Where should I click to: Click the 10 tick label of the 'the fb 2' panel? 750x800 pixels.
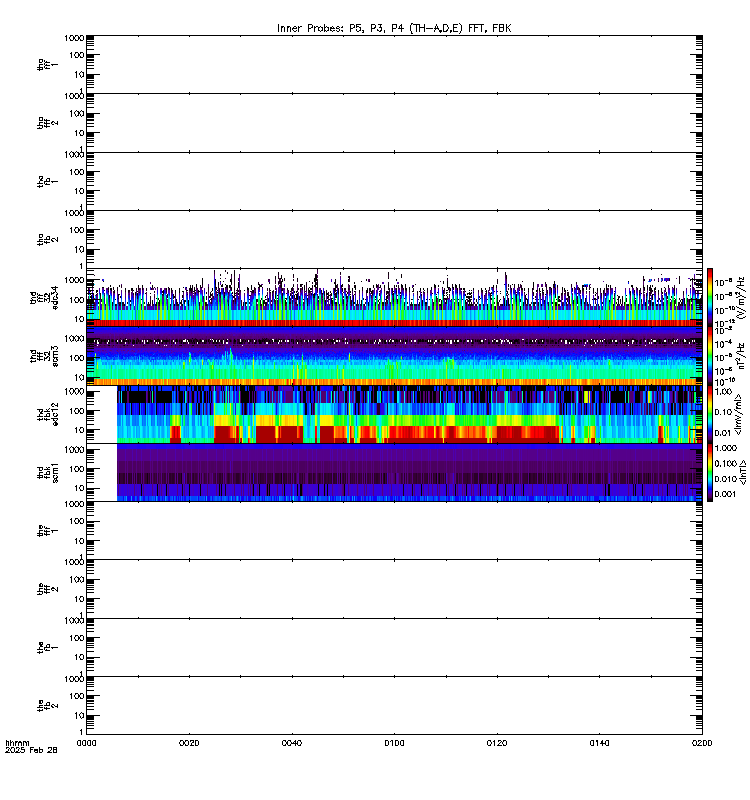(80, 715)
